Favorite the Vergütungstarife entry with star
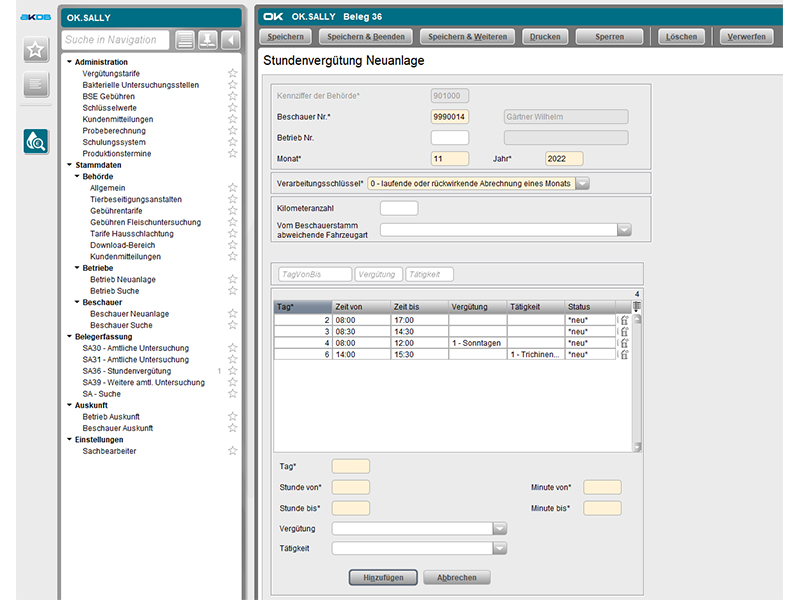The width and height of the screenshot is (800, 600). (232, 74)
